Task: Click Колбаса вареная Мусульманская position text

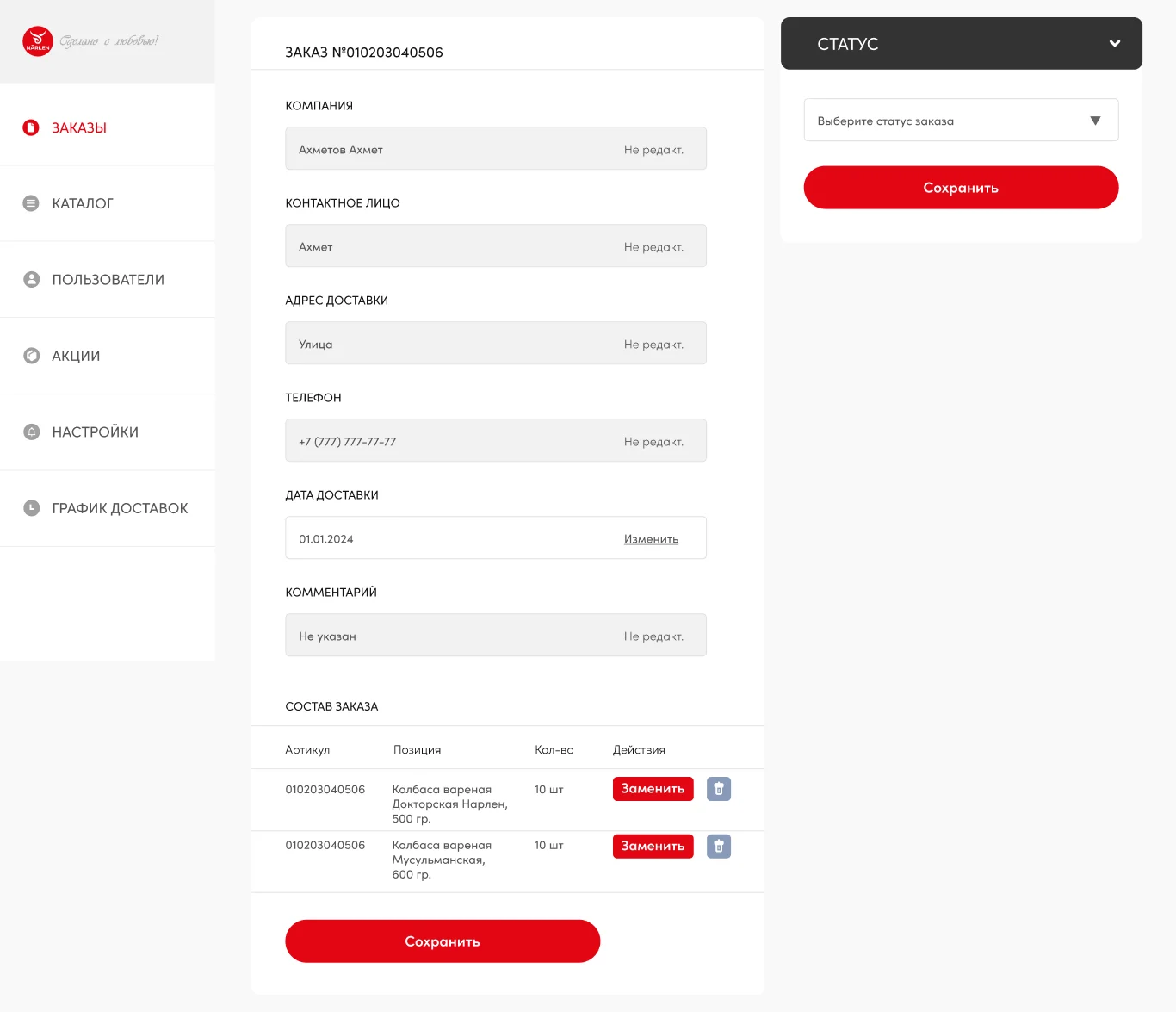Action: [x=442, y=860]
